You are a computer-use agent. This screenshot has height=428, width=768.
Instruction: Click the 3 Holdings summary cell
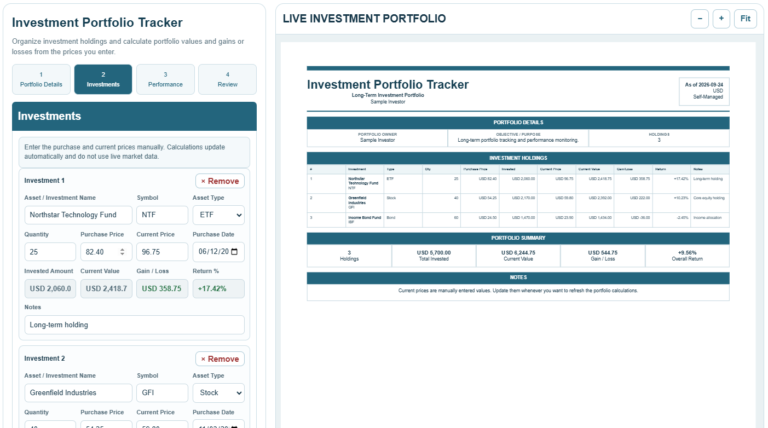point(349,256)
